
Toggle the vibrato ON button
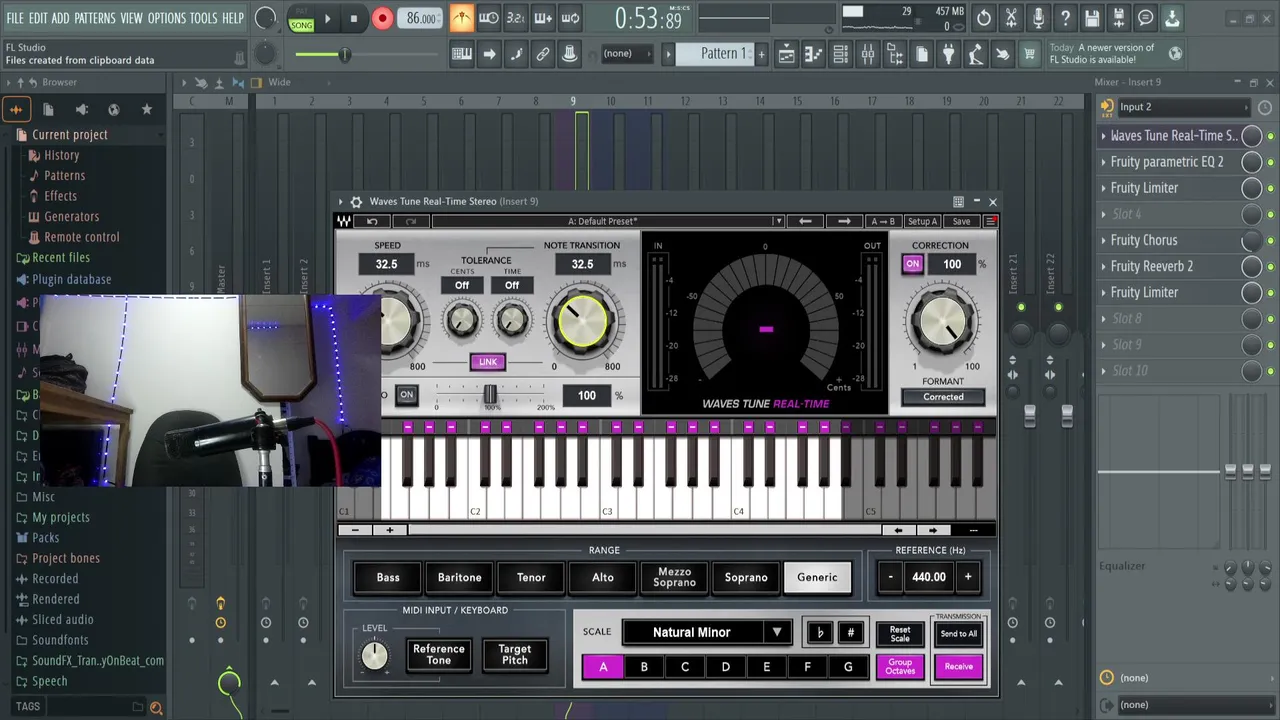point(406,395)
